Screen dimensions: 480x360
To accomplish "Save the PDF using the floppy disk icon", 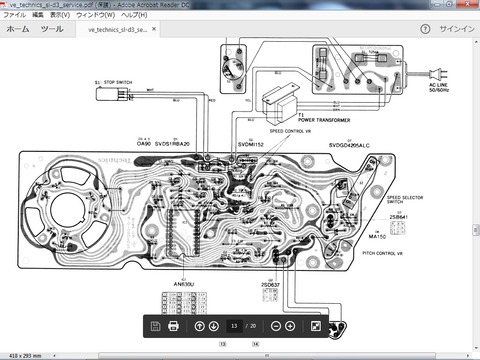I will click(x=155, y=326).
